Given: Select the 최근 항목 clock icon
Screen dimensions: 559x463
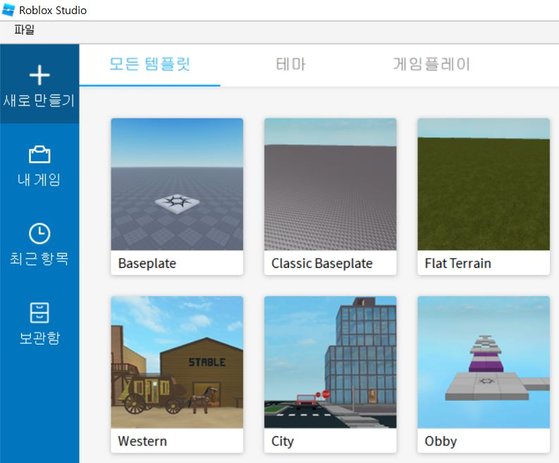Looking at the screenshot, I should point(39,233).
